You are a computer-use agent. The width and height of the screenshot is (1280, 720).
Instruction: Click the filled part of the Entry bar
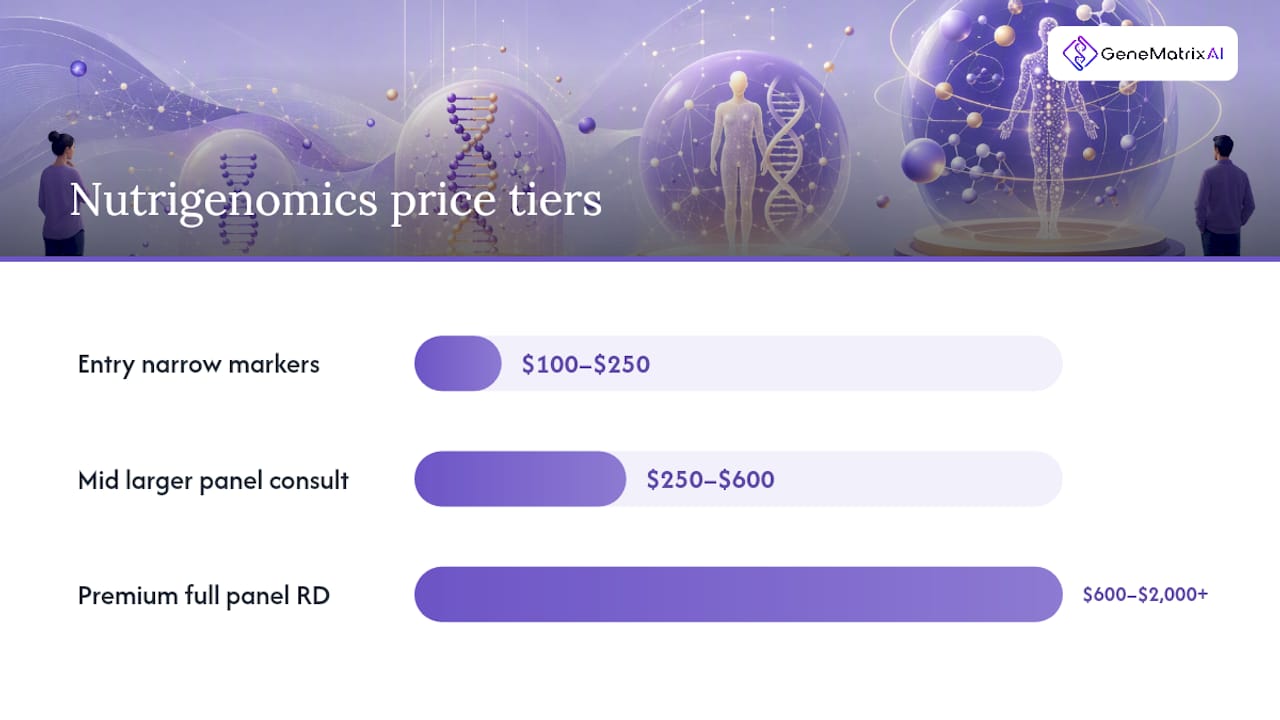click(458, 363)
